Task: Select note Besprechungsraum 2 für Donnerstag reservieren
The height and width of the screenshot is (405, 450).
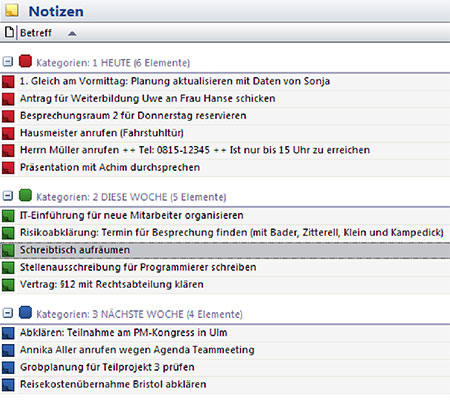Action: pos(225,116)
